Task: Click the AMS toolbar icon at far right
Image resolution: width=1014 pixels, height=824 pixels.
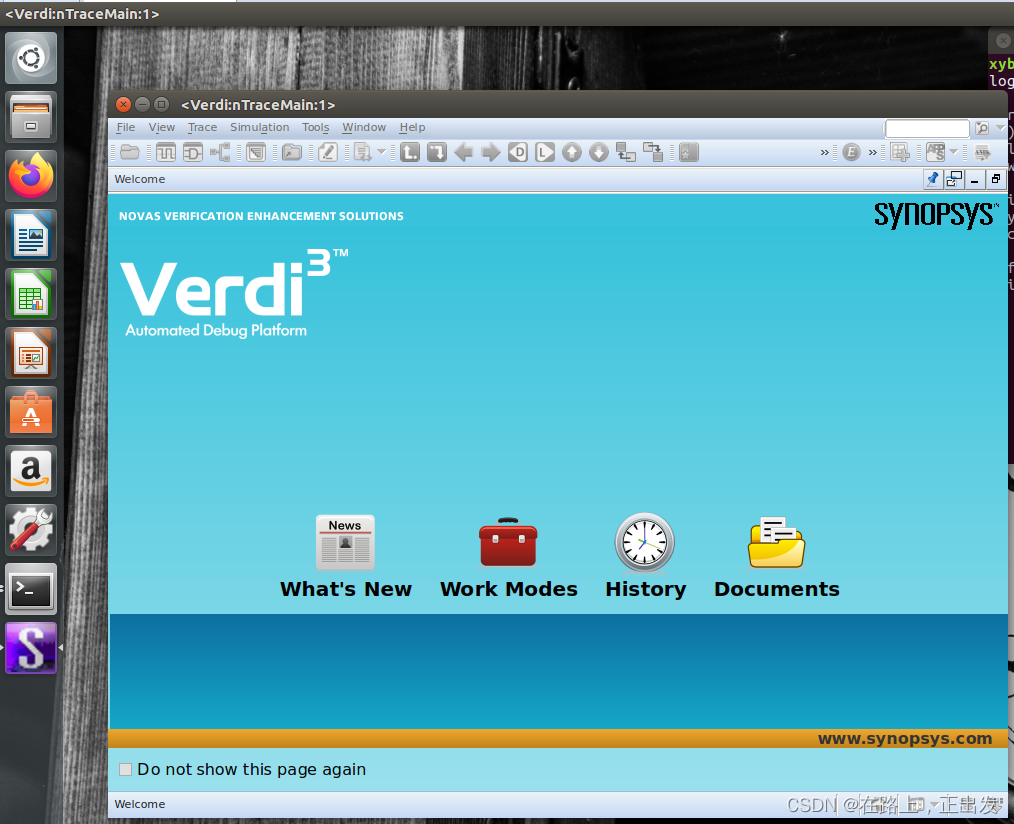Action: coord(982,153)
